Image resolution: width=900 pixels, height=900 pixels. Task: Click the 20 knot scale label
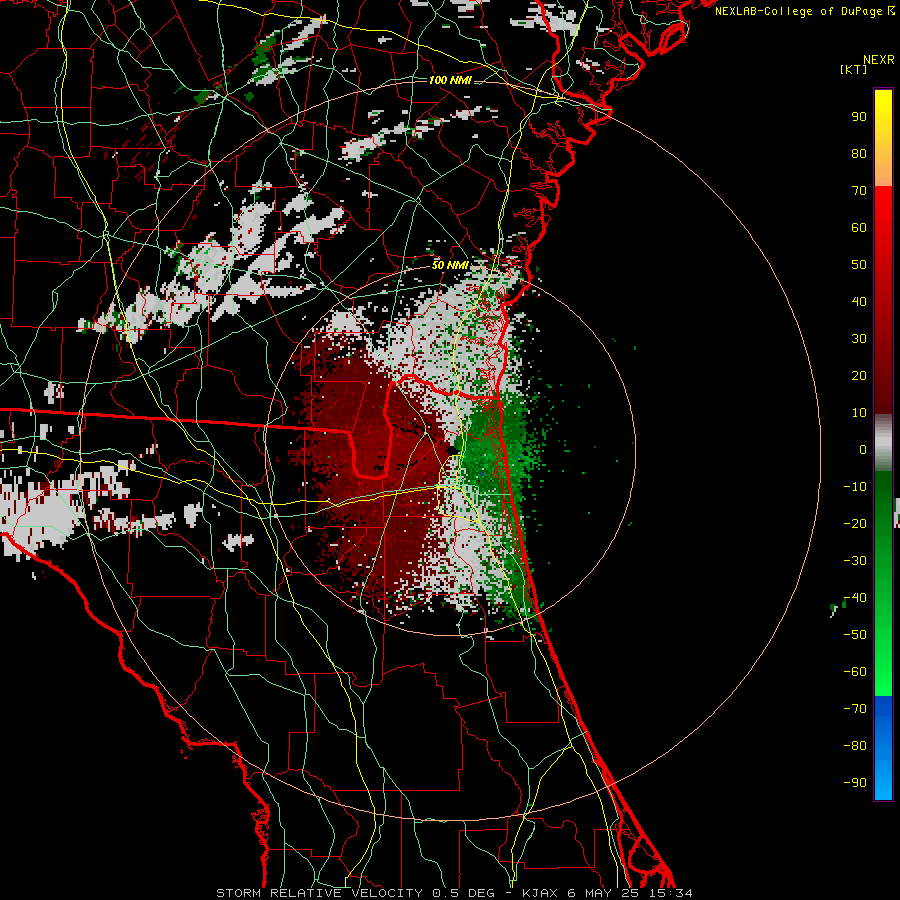pyautogui.click(x=859, y=375)
